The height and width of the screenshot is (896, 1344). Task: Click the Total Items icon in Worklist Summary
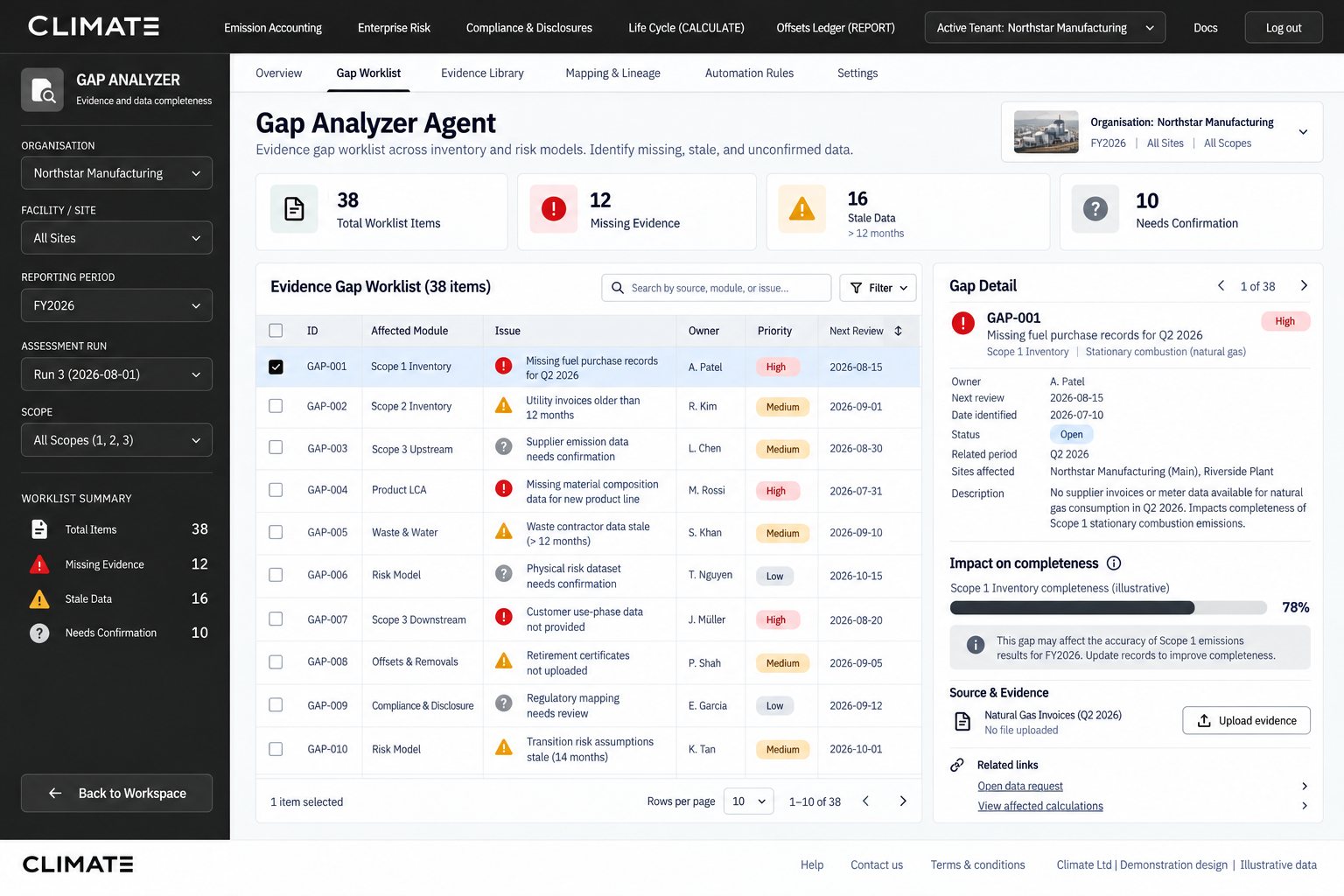39,529
